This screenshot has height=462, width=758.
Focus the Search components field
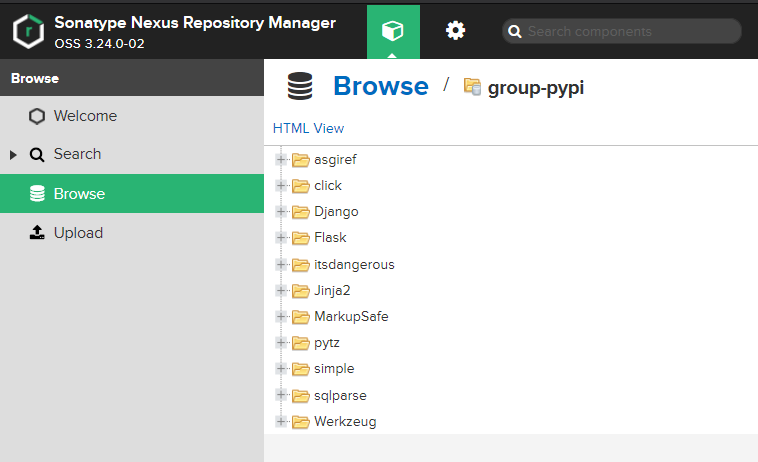pos(630,32)
